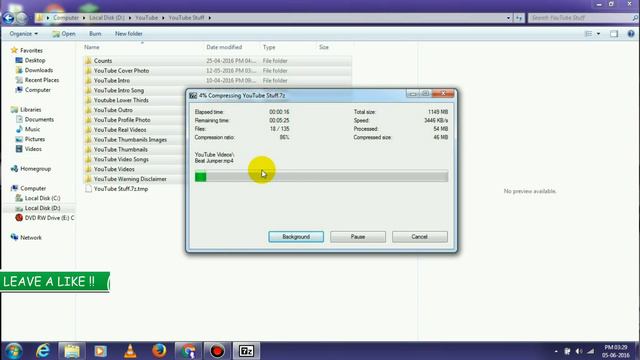
Task: Launch Internet Explorer from taskbar
Action: (x=42, y=351)
